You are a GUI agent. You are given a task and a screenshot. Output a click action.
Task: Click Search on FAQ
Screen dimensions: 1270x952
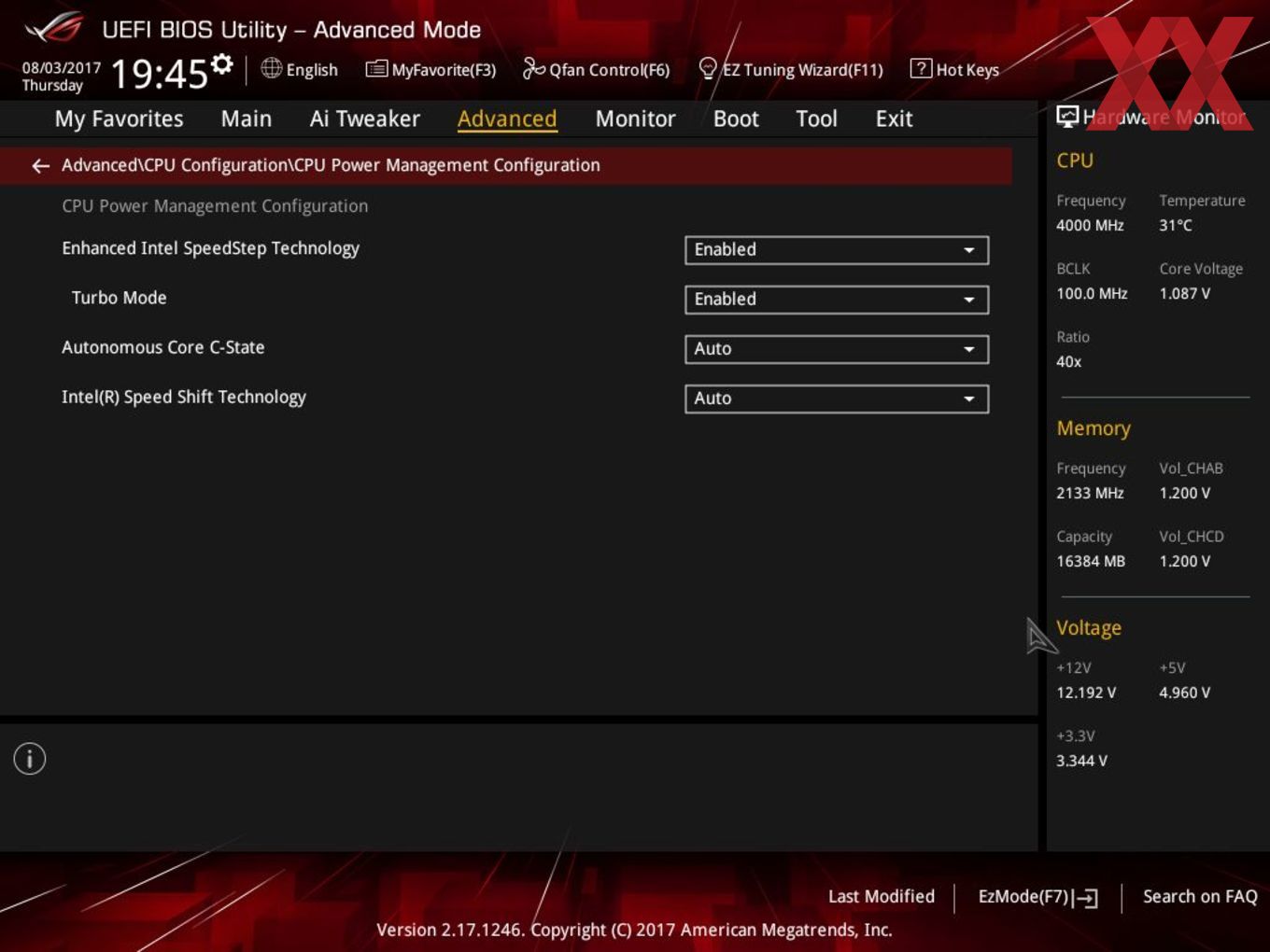click(x=1200, y=897)
